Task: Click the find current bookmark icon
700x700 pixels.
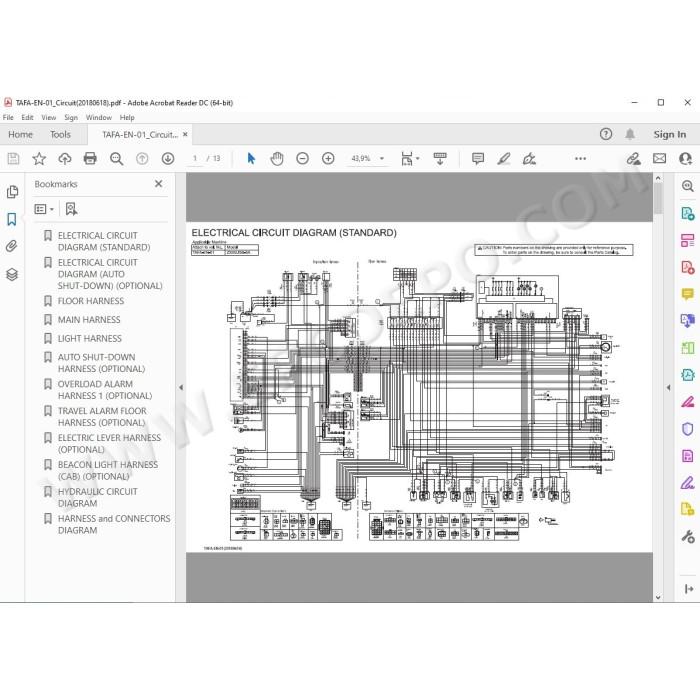Action: point(71,208)
